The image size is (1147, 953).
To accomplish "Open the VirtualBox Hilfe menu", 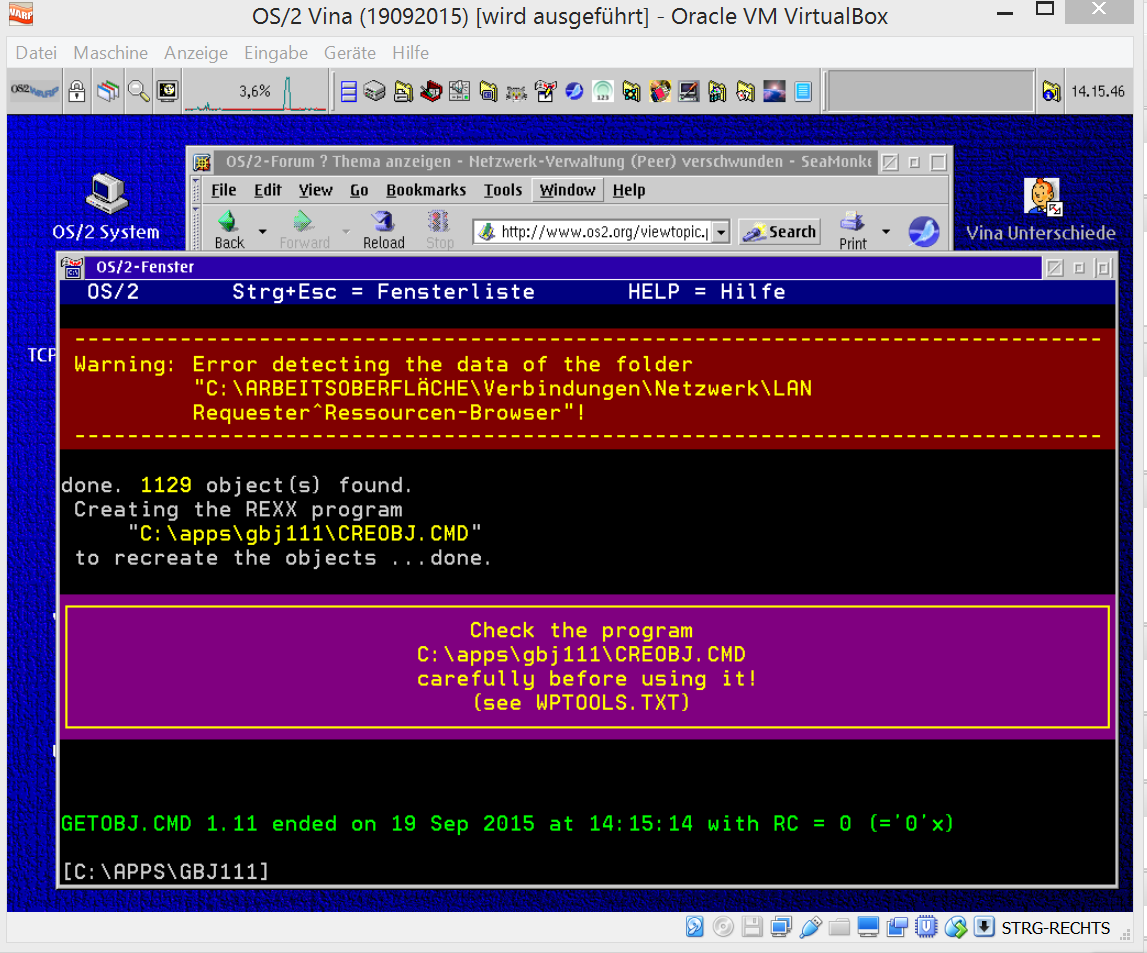I will 410,53.
